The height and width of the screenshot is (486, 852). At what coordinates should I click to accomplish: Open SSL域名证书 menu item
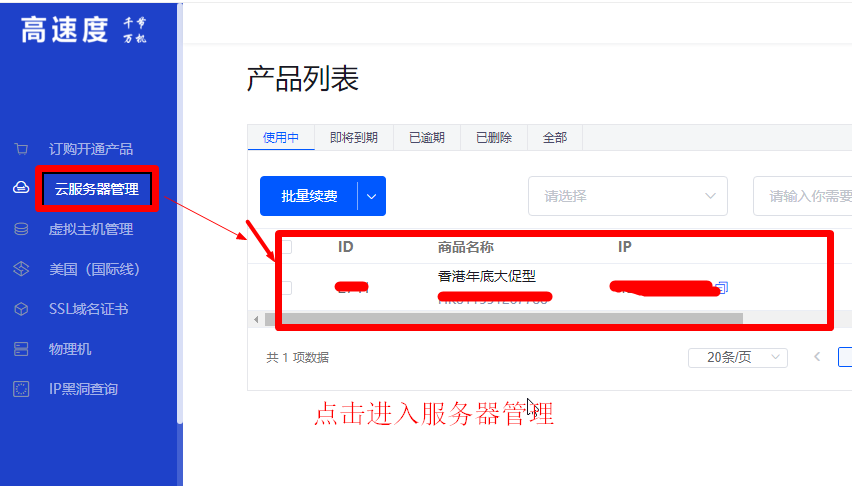pyautogui.click(x=89, y=309)
